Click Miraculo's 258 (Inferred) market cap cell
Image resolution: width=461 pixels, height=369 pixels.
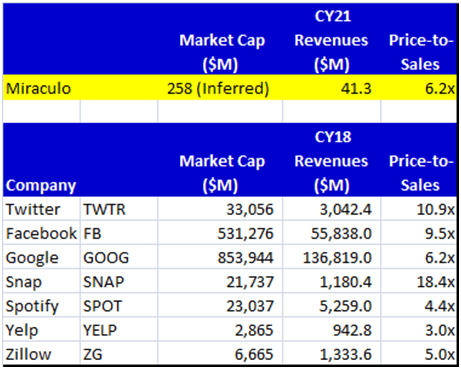[x=220, y=89]
